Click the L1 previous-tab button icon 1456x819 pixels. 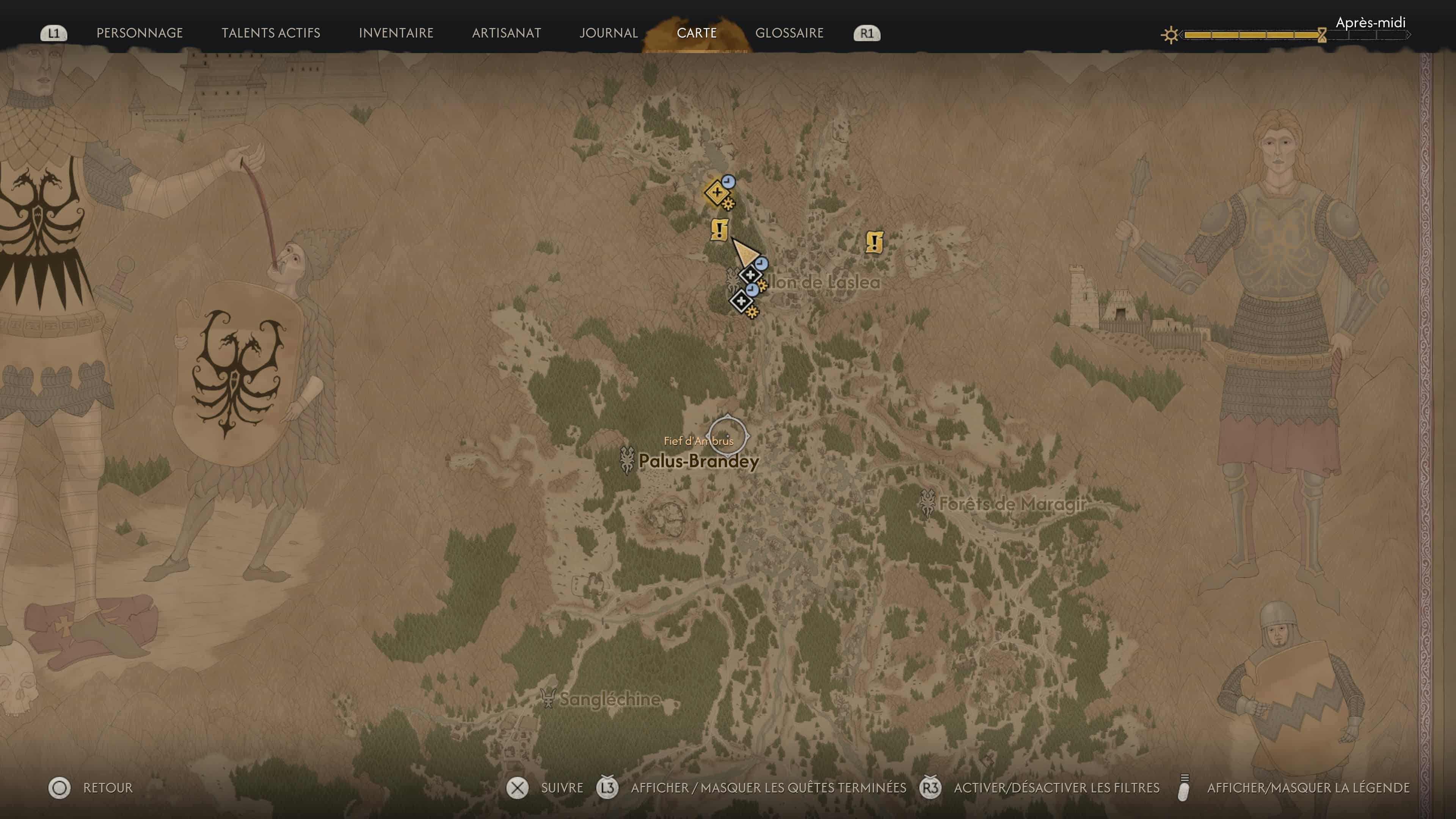[54, 33]
